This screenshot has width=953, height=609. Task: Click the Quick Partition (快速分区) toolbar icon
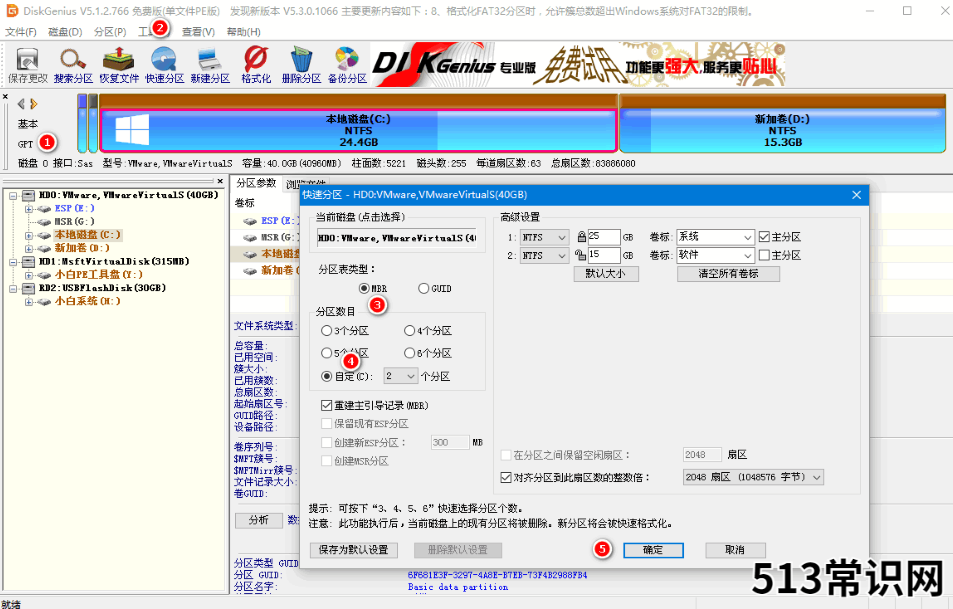click(164, 65)
